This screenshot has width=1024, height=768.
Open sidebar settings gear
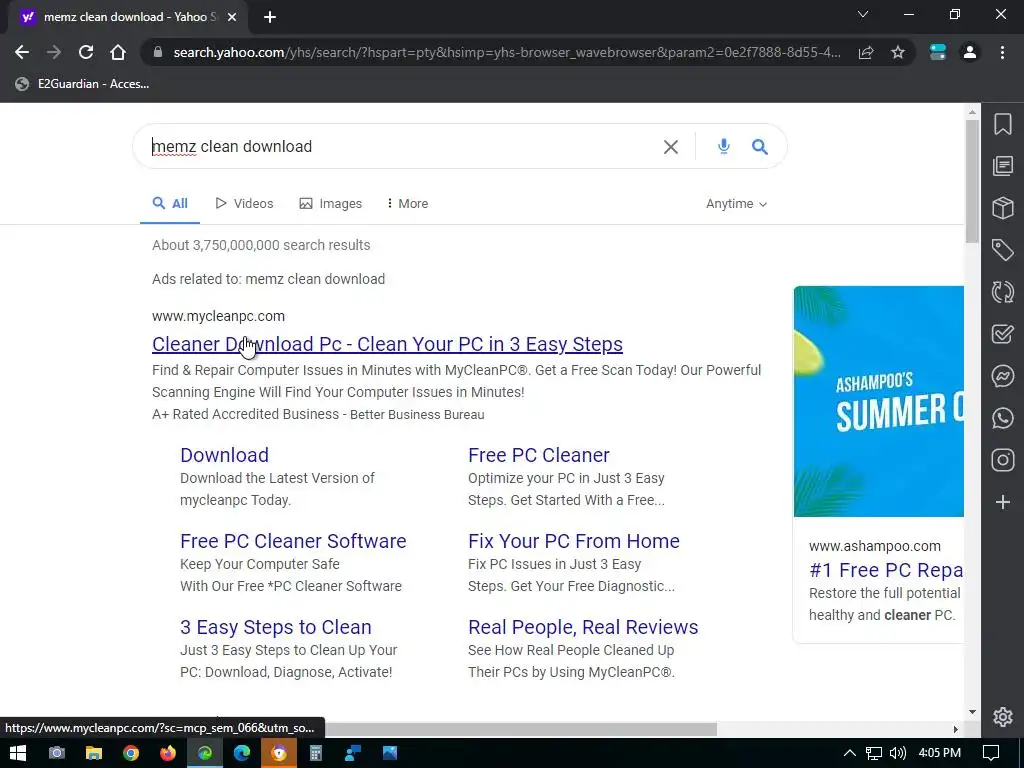click(1002, 716)
